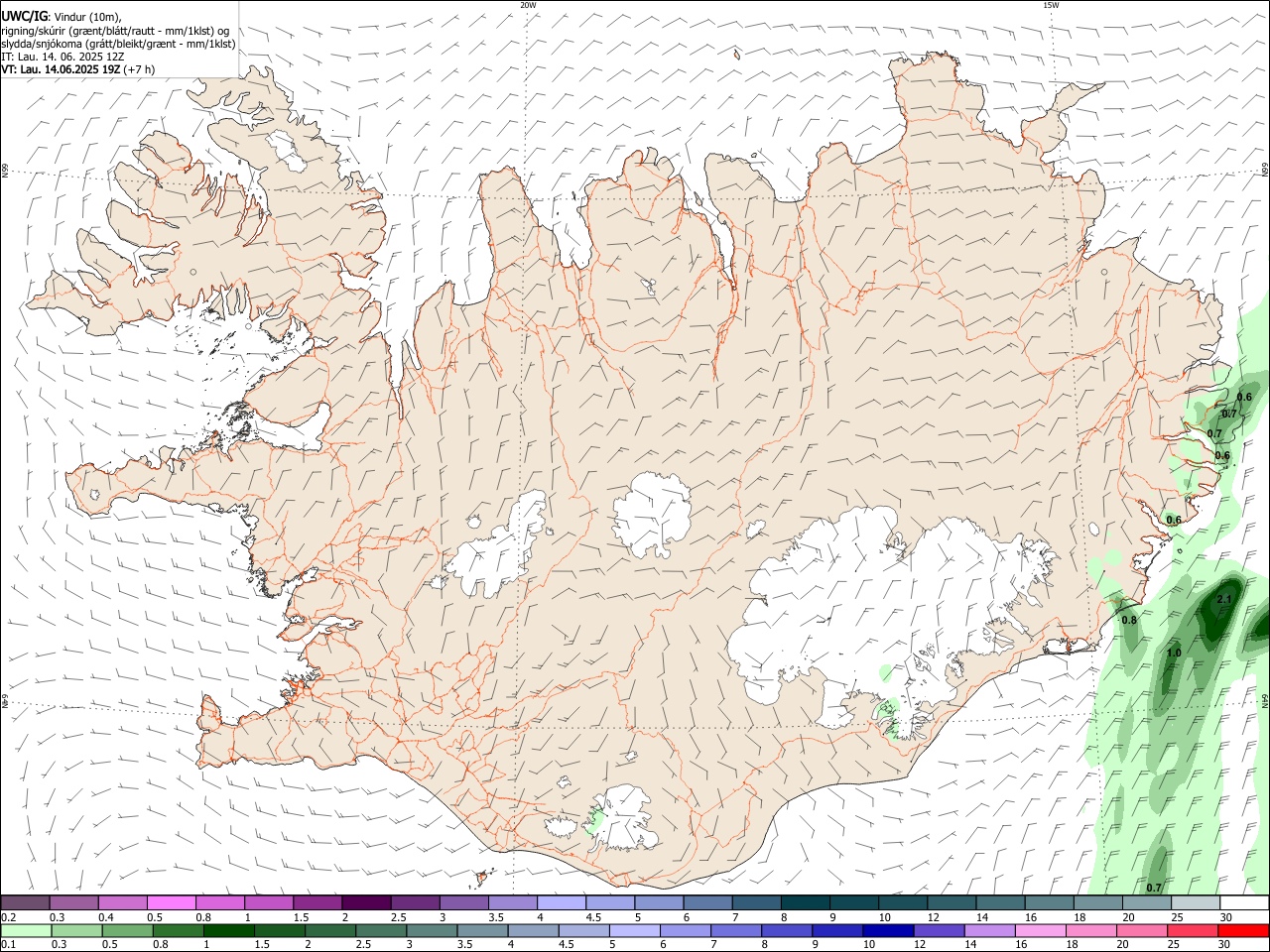Screen dimensions: 1270x952
Task: Click the violet swatch labeled 12 in lower legend
Action: [939, 931]
